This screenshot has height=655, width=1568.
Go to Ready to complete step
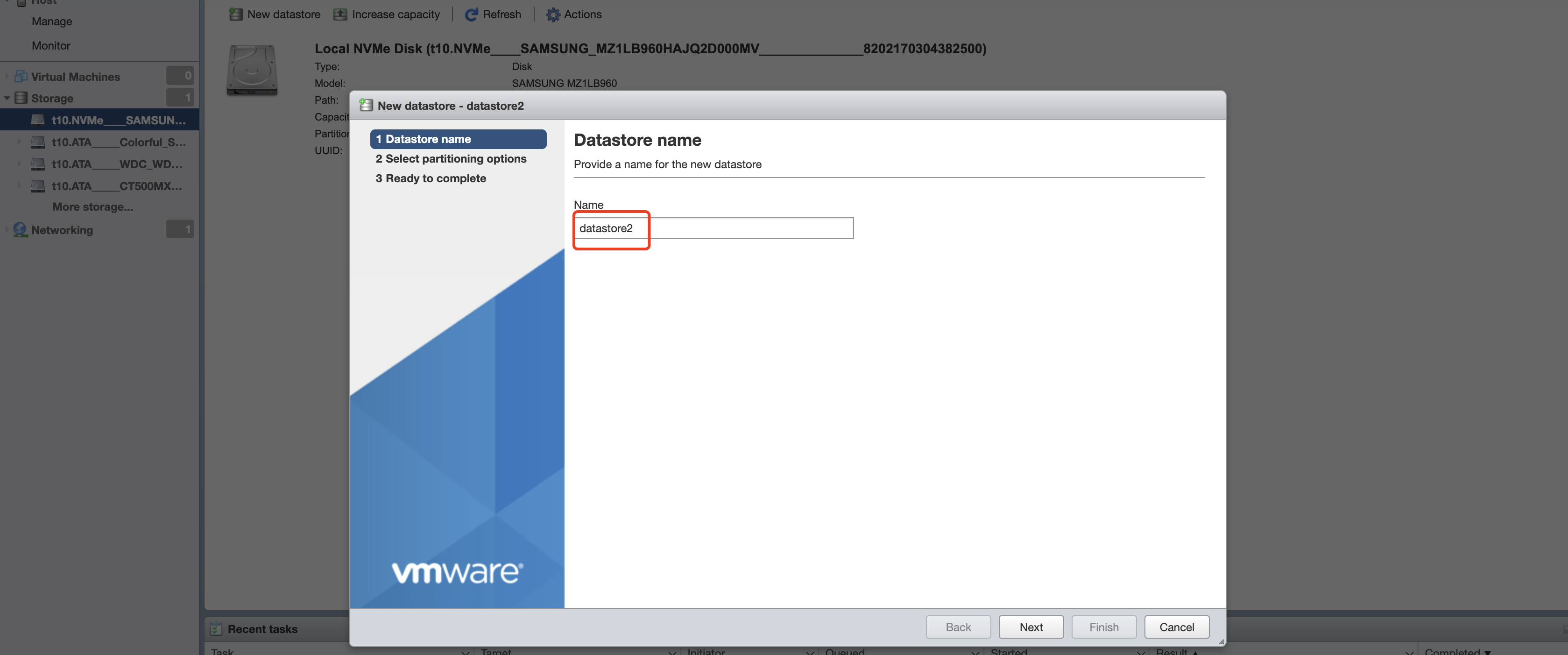431,178
